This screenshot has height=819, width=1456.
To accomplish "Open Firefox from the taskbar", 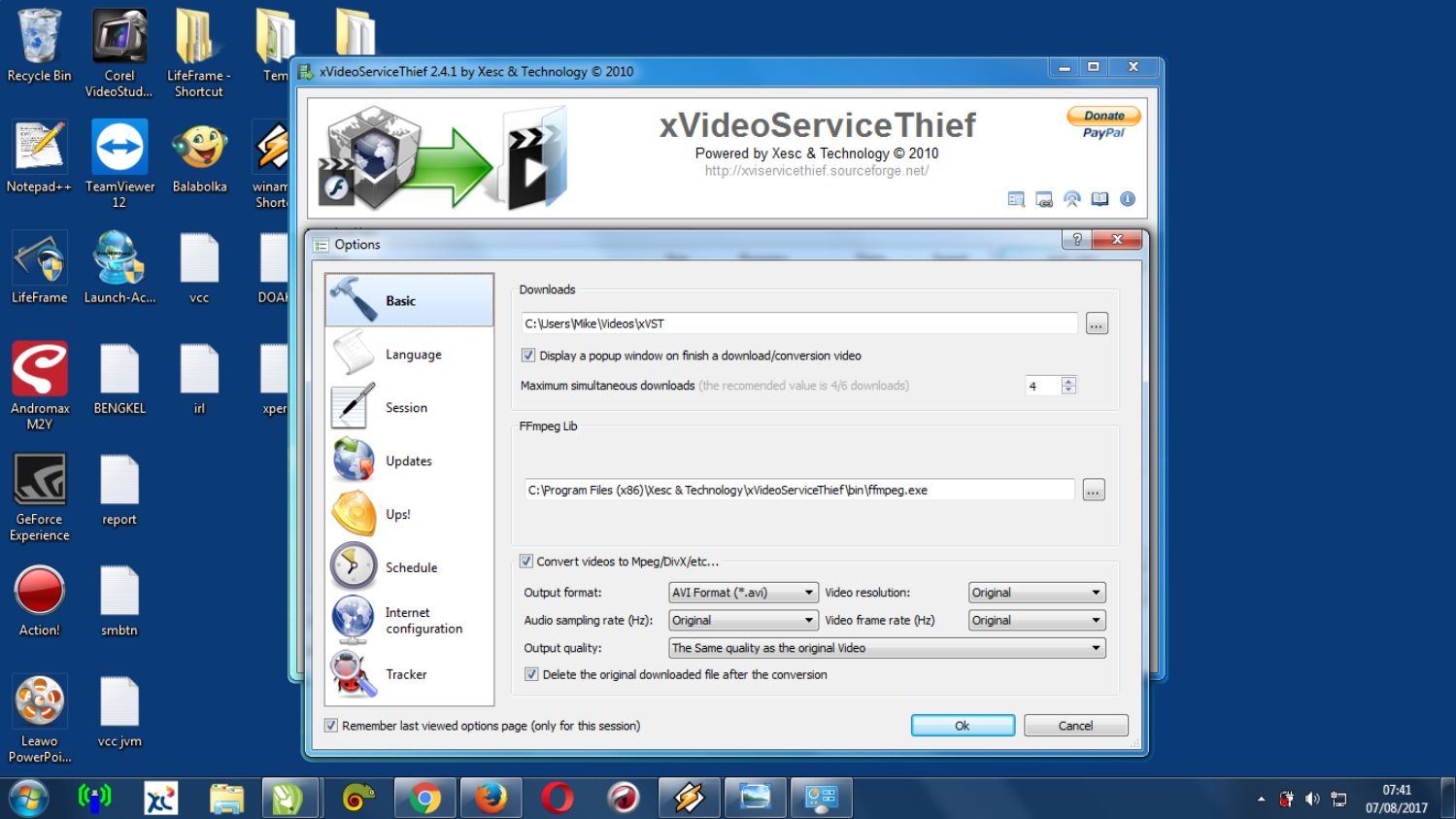I will [x=491, y=799].
